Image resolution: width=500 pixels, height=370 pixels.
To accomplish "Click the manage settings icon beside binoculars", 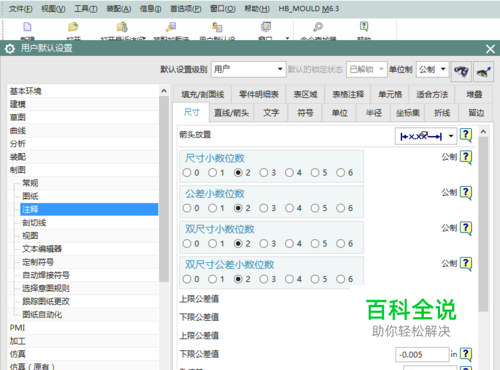I will (484, 71).
